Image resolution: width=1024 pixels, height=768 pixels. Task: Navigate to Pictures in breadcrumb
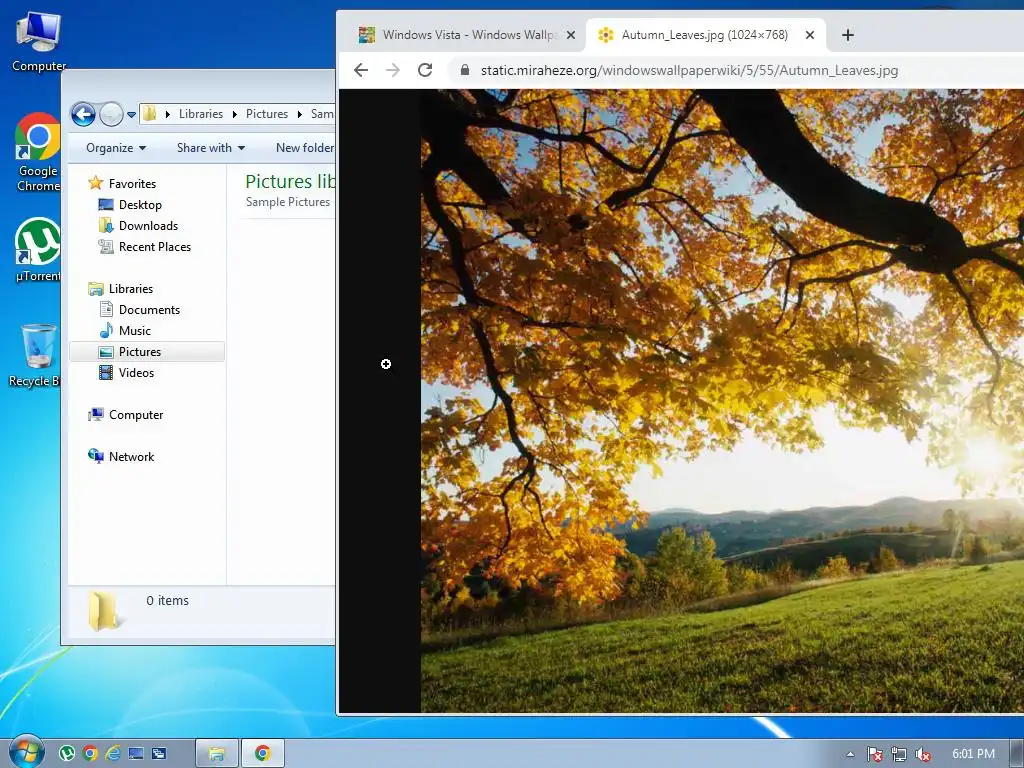[267, 114]
